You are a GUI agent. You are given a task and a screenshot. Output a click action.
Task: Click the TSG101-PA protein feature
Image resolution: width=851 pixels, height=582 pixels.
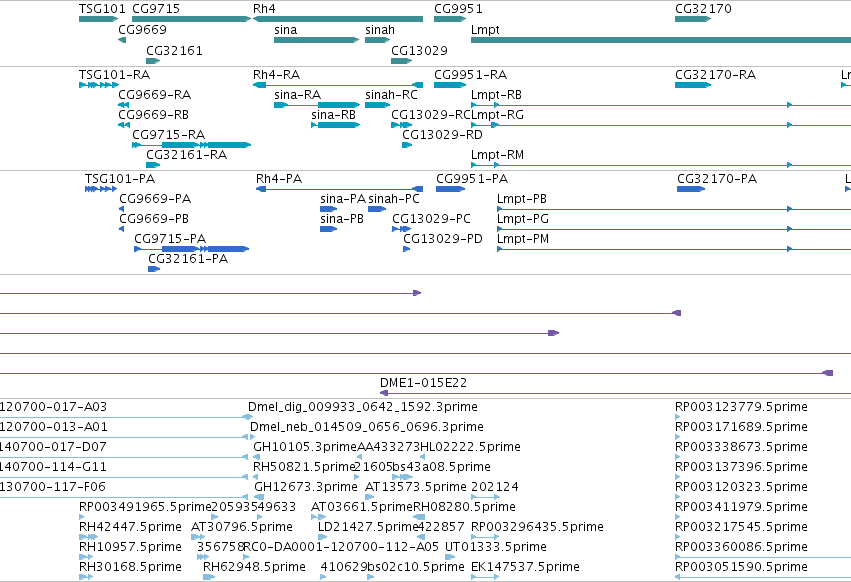tap(101, 189)
